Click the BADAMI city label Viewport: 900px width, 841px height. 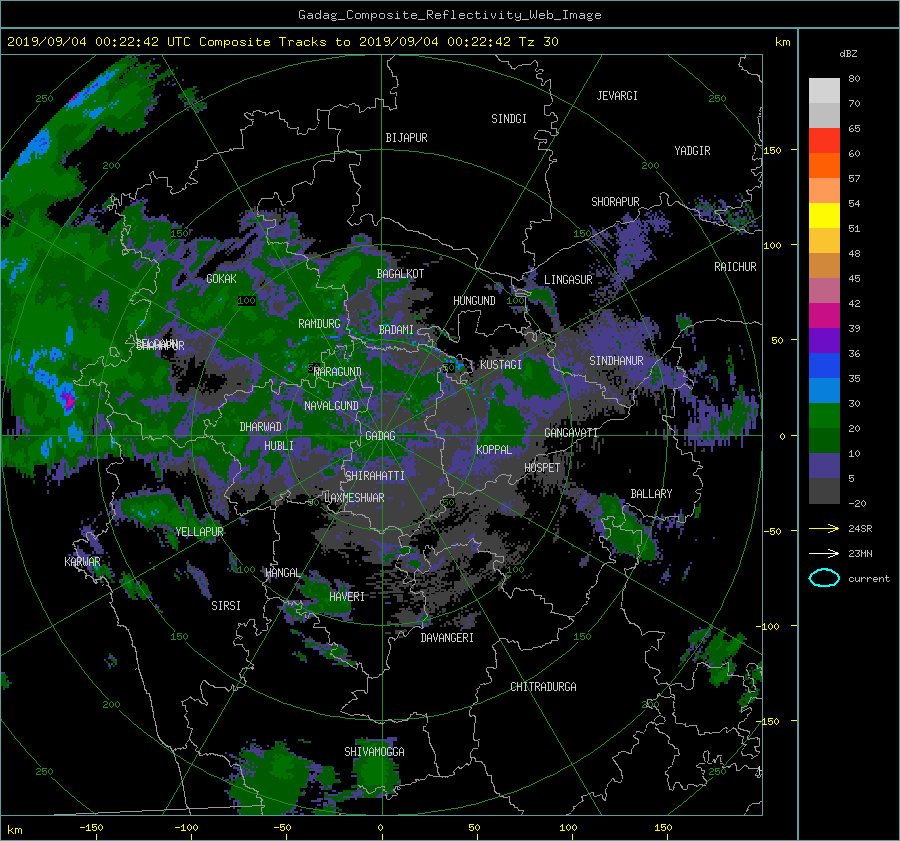click(x=396, y=330)
